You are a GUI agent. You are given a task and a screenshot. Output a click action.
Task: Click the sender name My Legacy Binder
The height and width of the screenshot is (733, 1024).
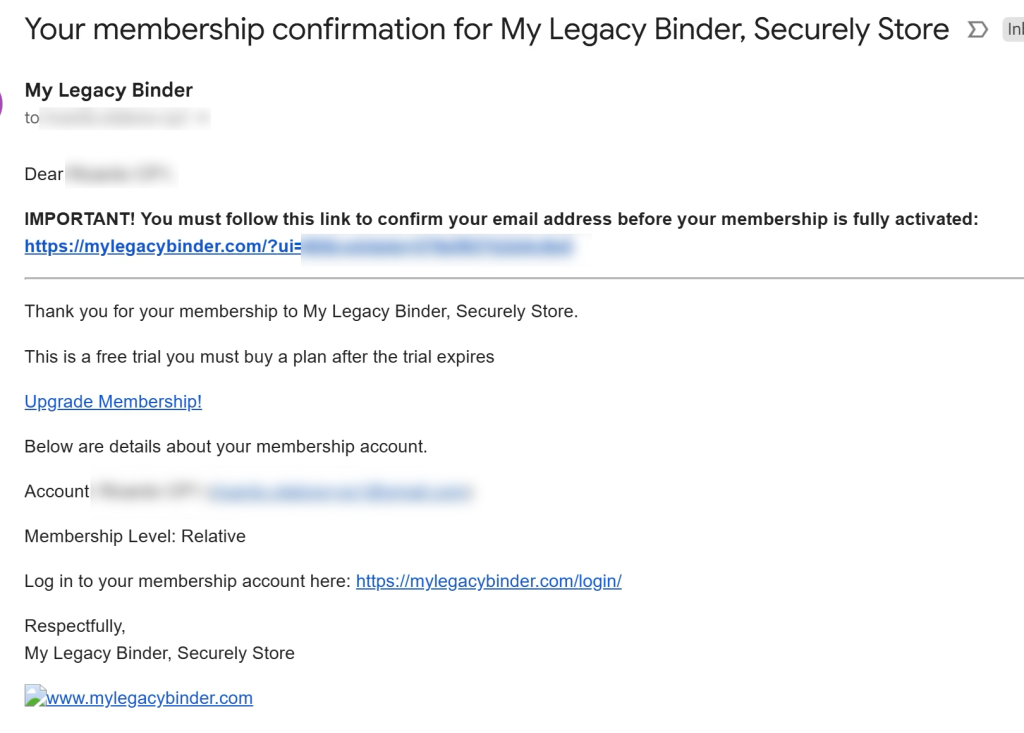pyautogui.click(x=108, y=90)
